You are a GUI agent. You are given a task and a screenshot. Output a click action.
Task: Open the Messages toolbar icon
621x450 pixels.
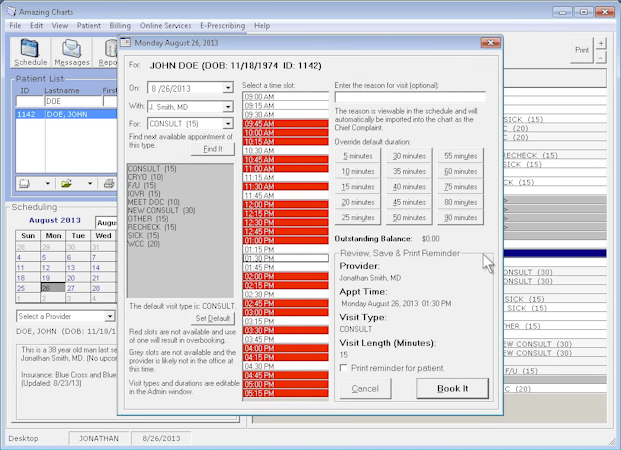[x=72, y=52]
